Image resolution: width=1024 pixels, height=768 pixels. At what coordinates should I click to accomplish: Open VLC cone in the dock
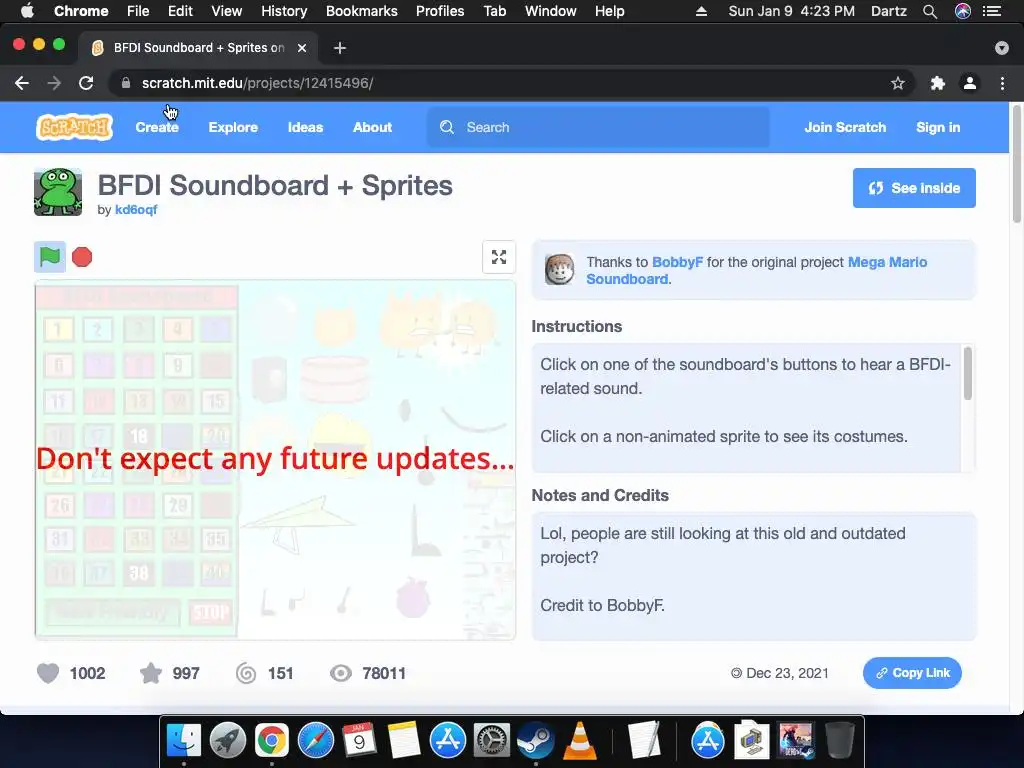pyautogui.click(x=579, y=741)
